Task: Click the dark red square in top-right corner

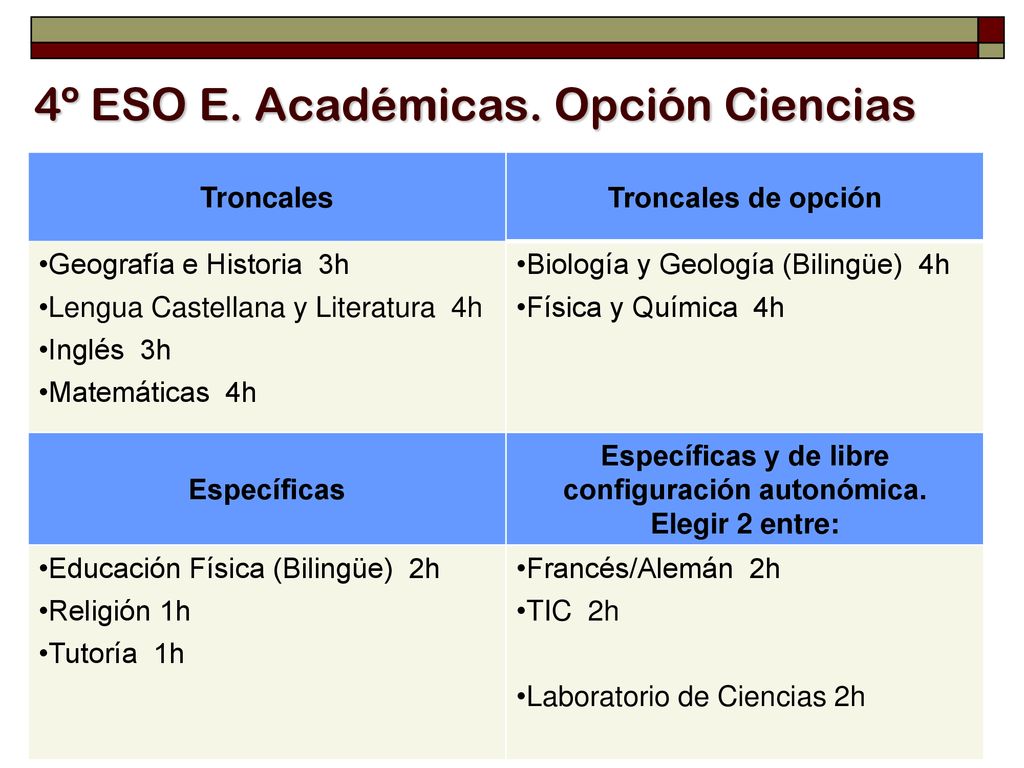Action: [991, 30]
